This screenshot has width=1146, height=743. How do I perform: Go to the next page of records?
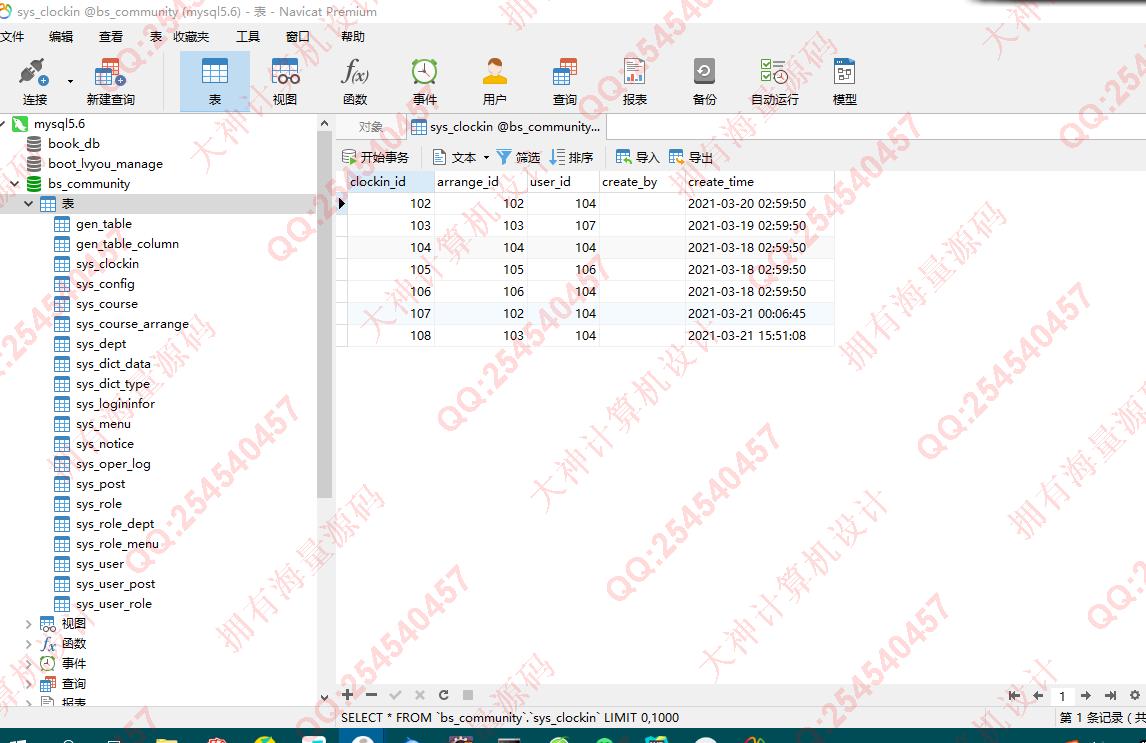[x=1086, y=696]
